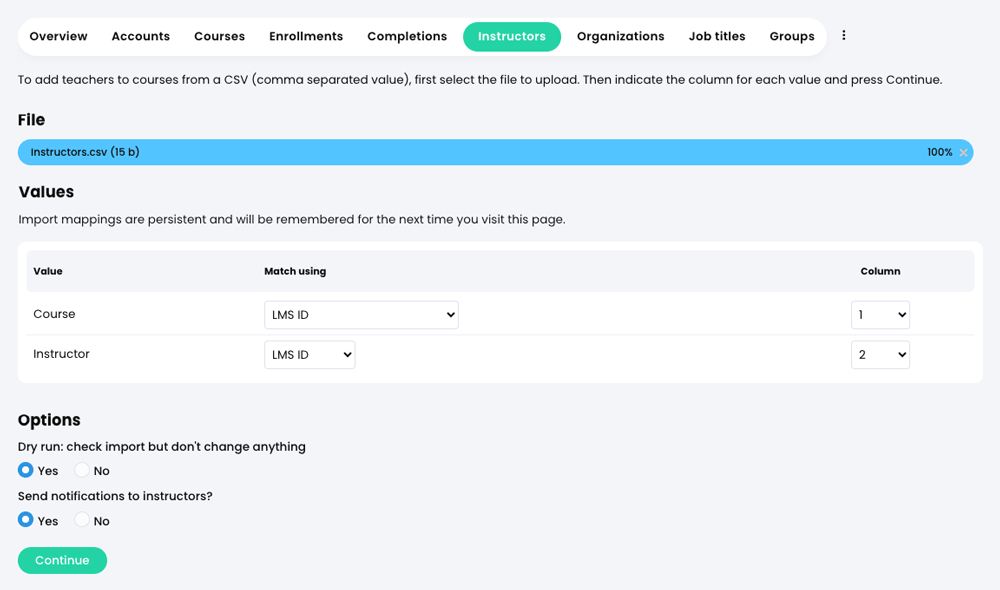The image size is (1000, 590).
Task: Open the Organizations tab
Action: coord(620,35)
